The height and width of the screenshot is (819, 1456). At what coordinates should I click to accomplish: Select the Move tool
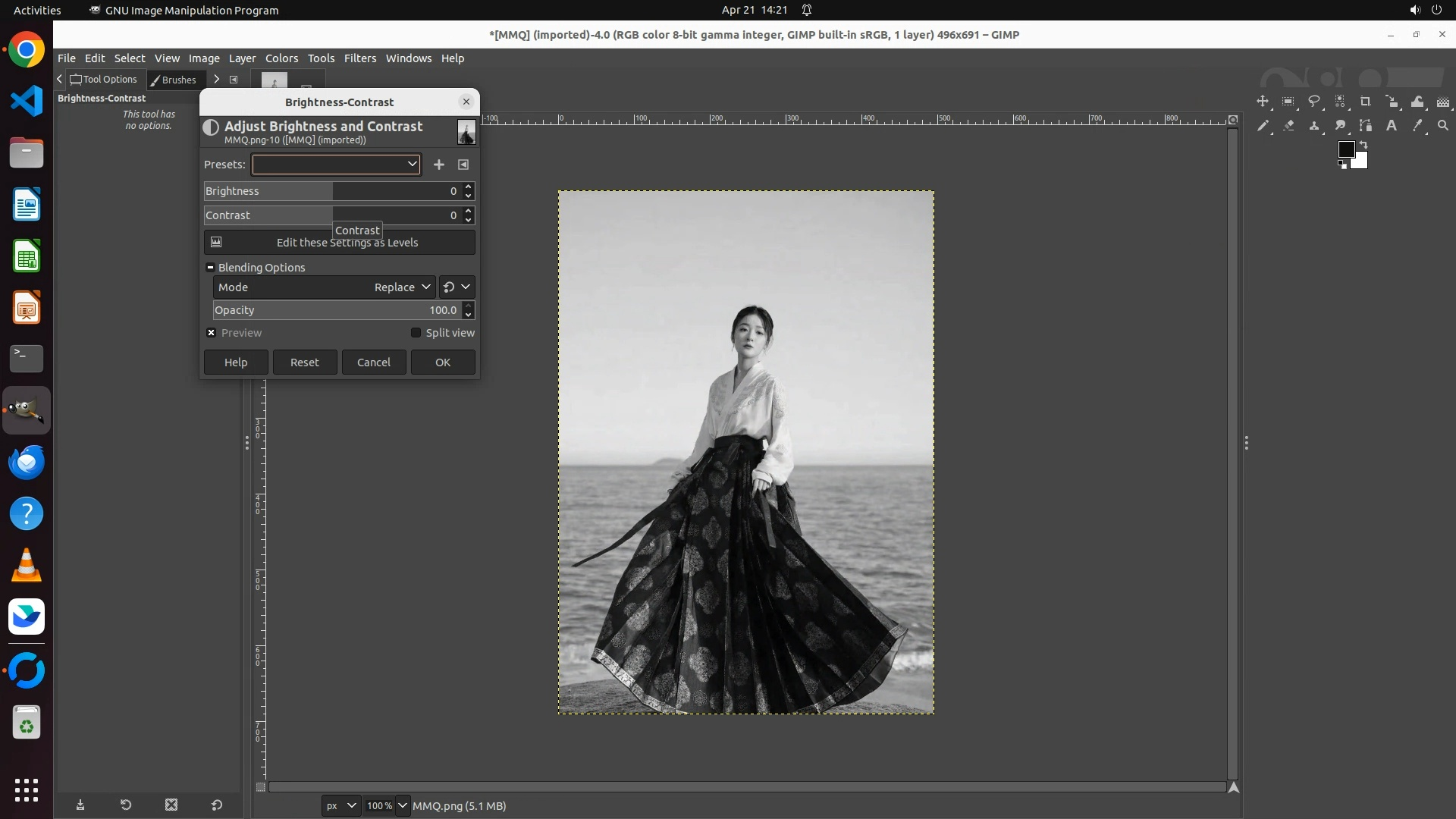[x=1263, y=102]
